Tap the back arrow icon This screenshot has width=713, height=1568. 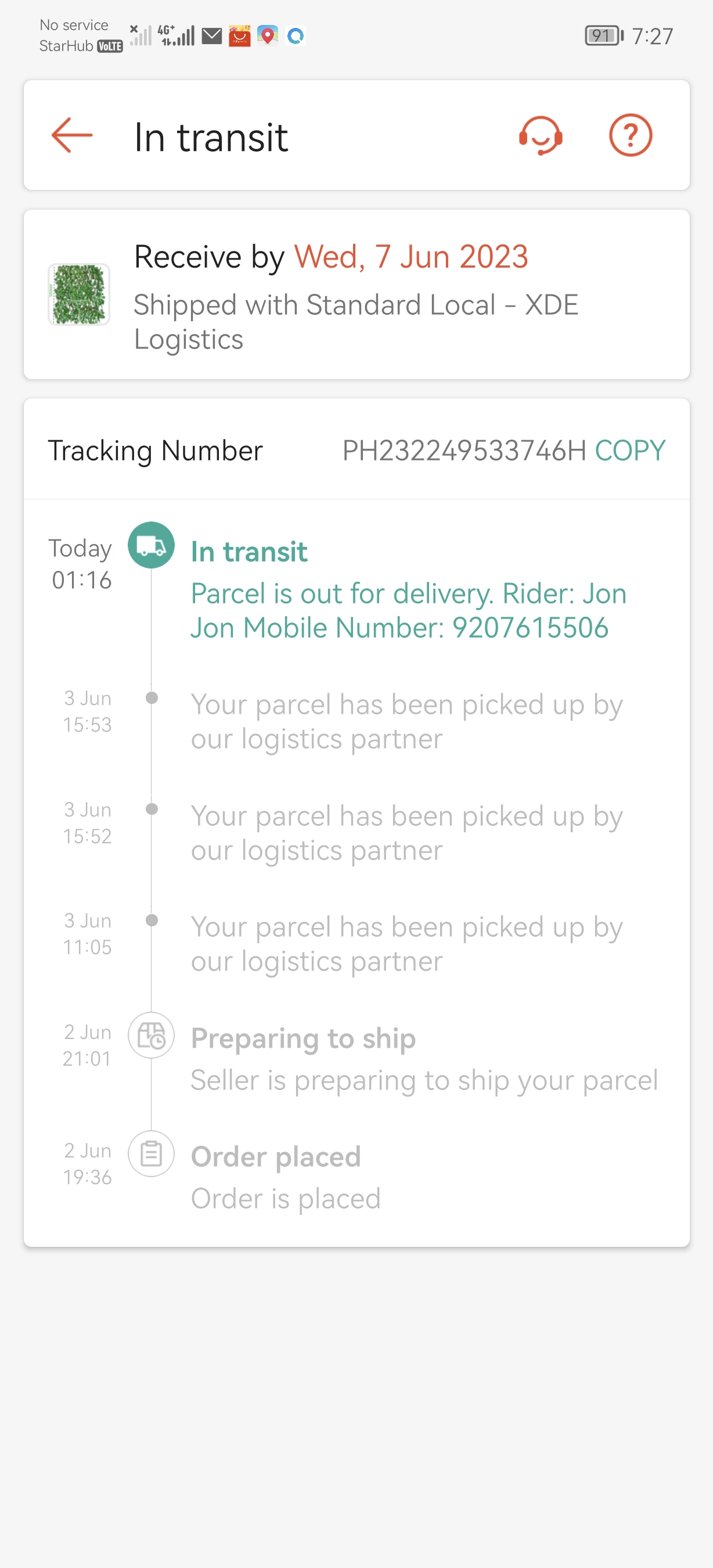(72, 135)
